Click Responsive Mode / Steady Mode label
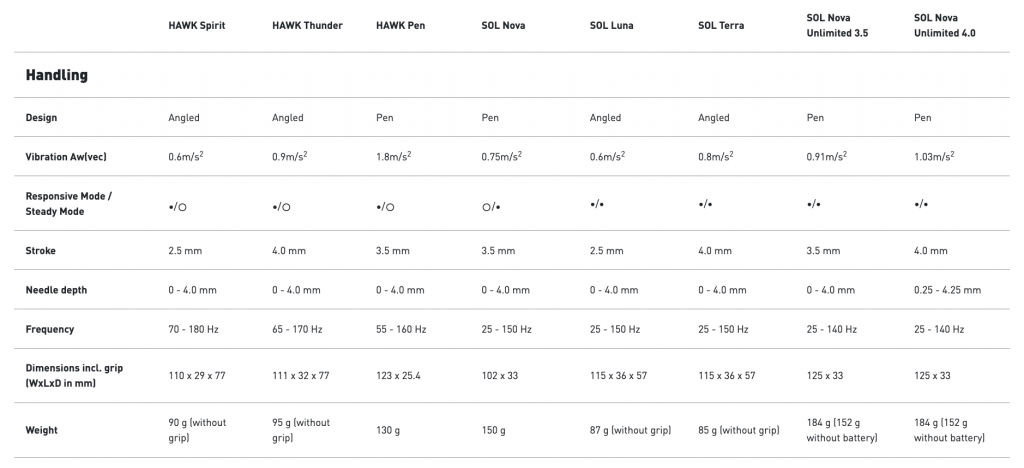The height and width of the screenshot is (468, 1024). 69,204
